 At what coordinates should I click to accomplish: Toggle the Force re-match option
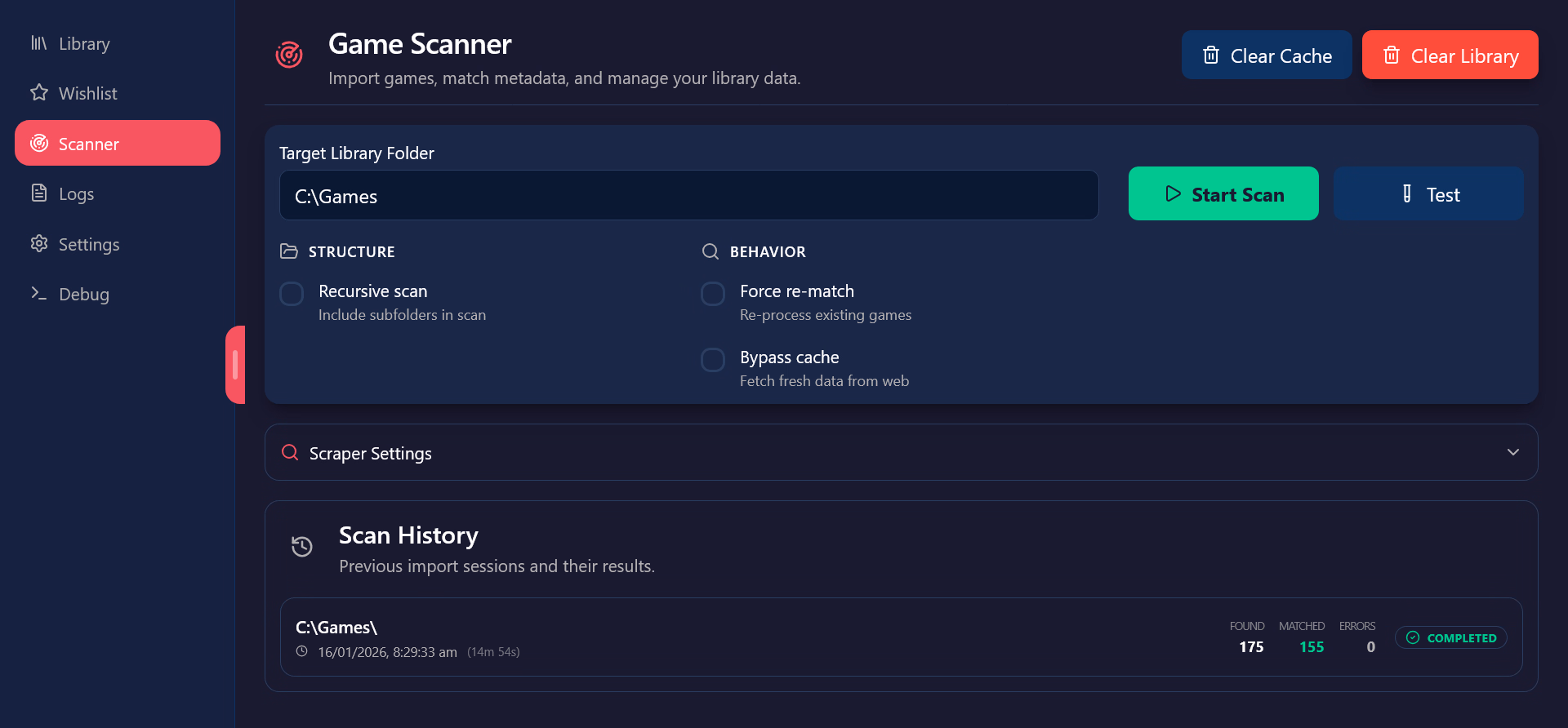713,294
